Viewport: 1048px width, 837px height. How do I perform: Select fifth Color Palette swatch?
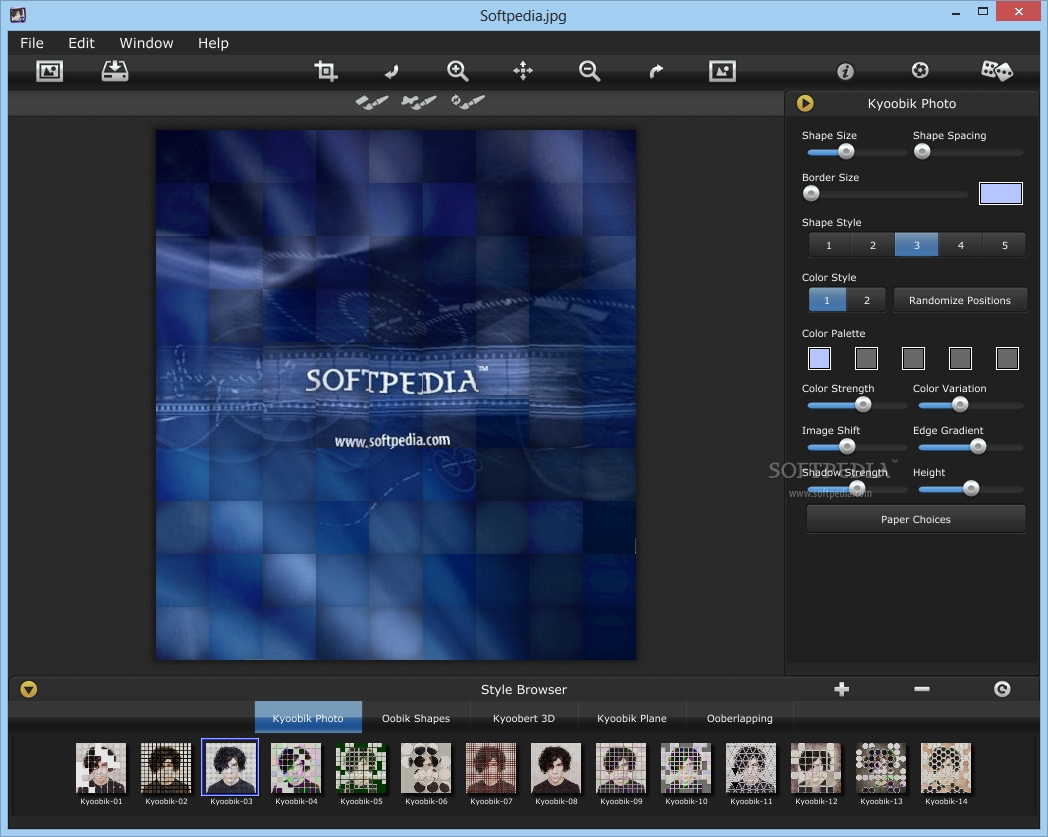[x=1007, y=358]
